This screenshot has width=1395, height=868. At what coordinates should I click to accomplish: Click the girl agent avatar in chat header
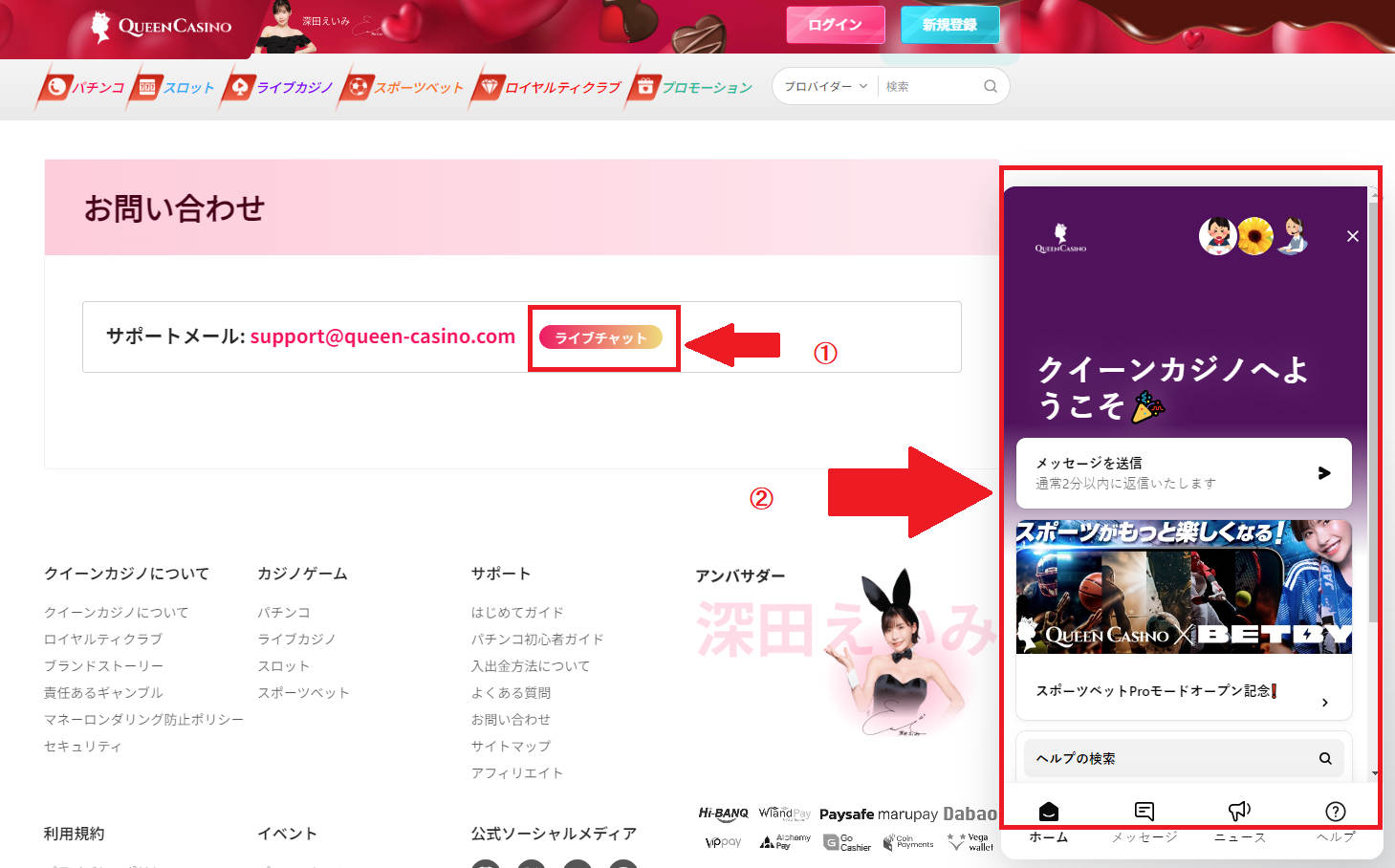click(x=1218, y=236)
